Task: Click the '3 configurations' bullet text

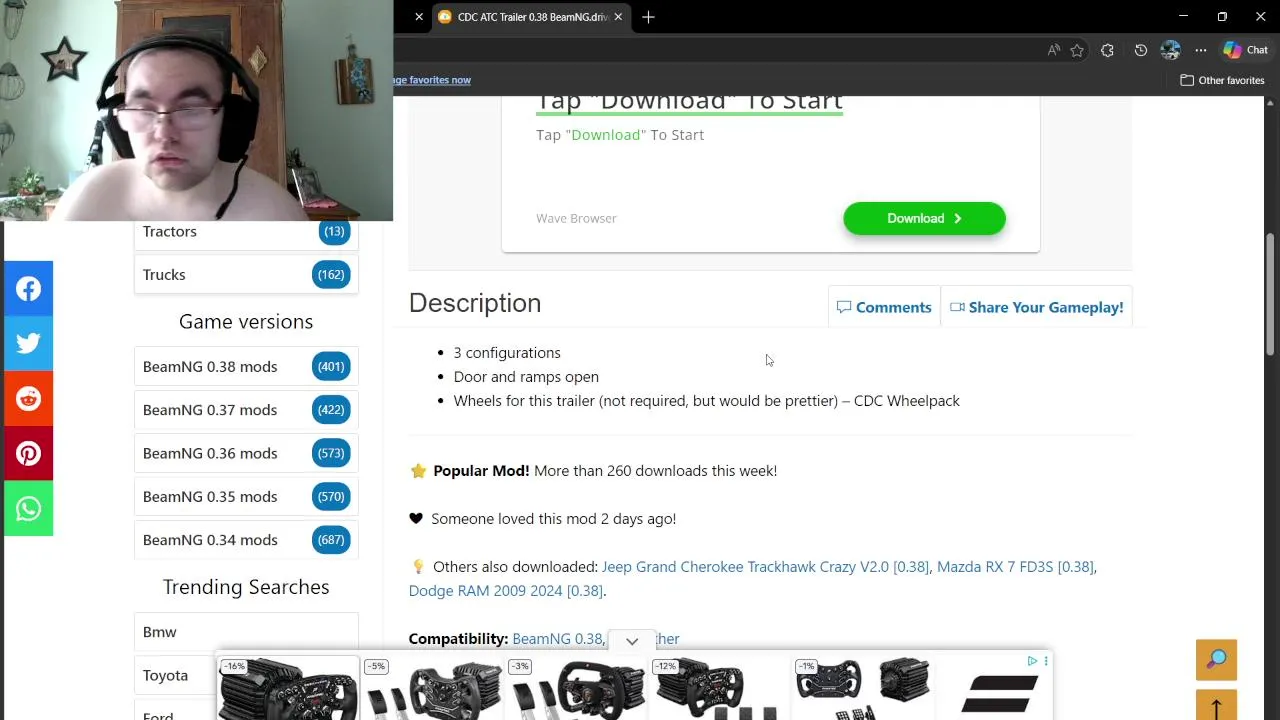Action: (x=507, y=353)
